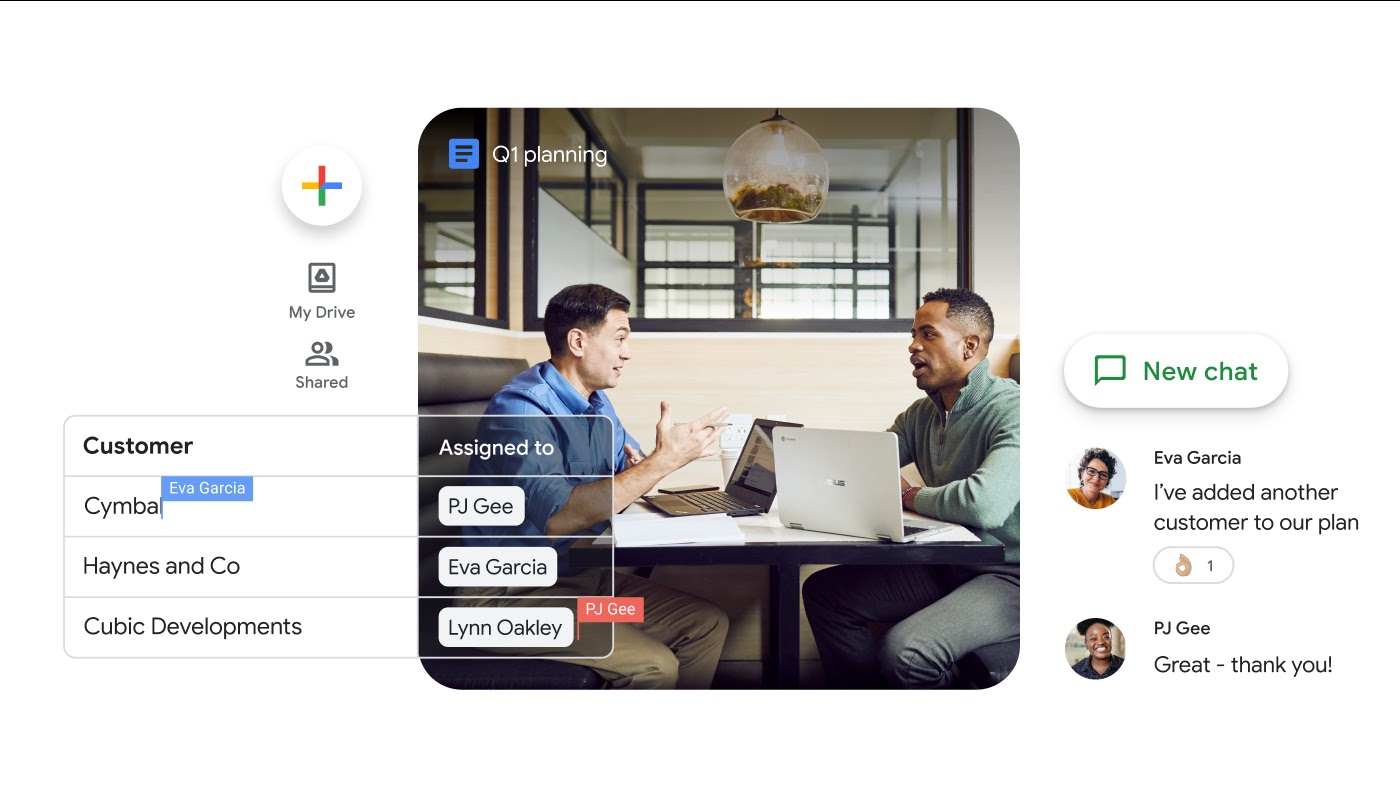Click the speech bubble icon on New chat
1400x801 pixels.
pos(1110,370)
